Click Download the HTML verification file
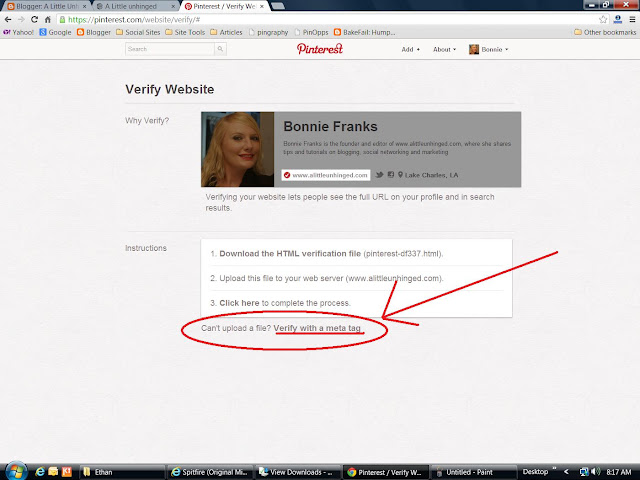640x480 pixels. click(290, 253)
